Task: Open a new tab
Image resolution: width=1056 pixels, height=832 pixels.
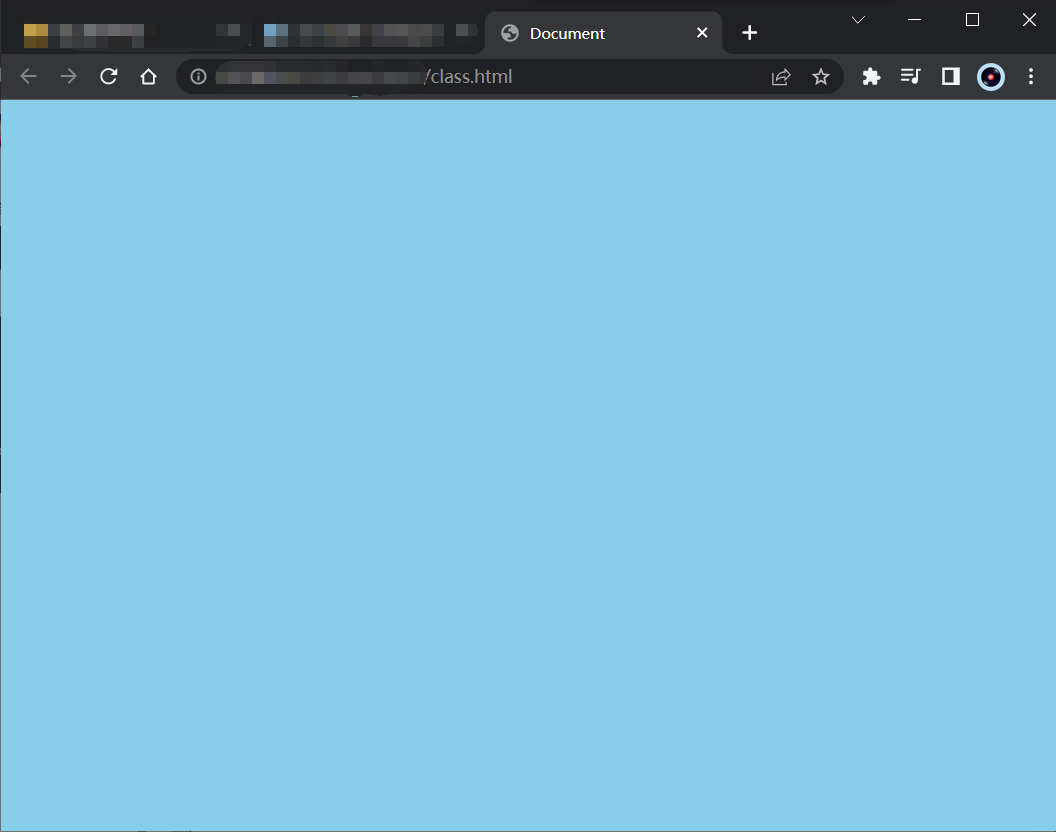Action: point(749,32)
